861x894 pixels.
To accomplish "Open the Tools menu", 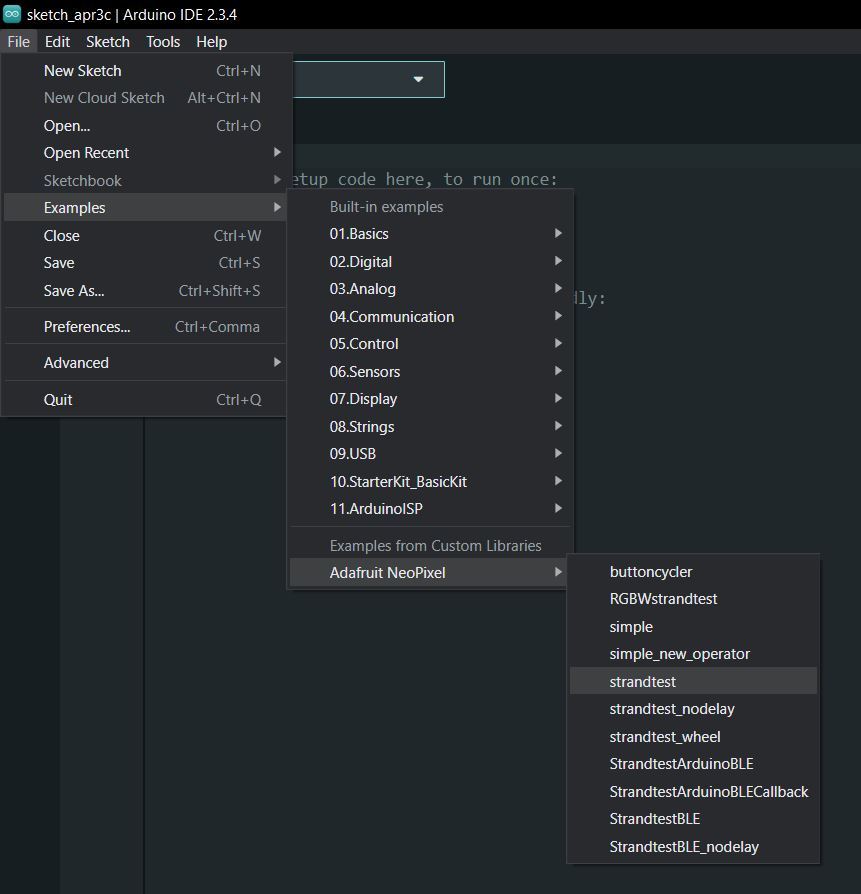I will click(x=163, y=42).
